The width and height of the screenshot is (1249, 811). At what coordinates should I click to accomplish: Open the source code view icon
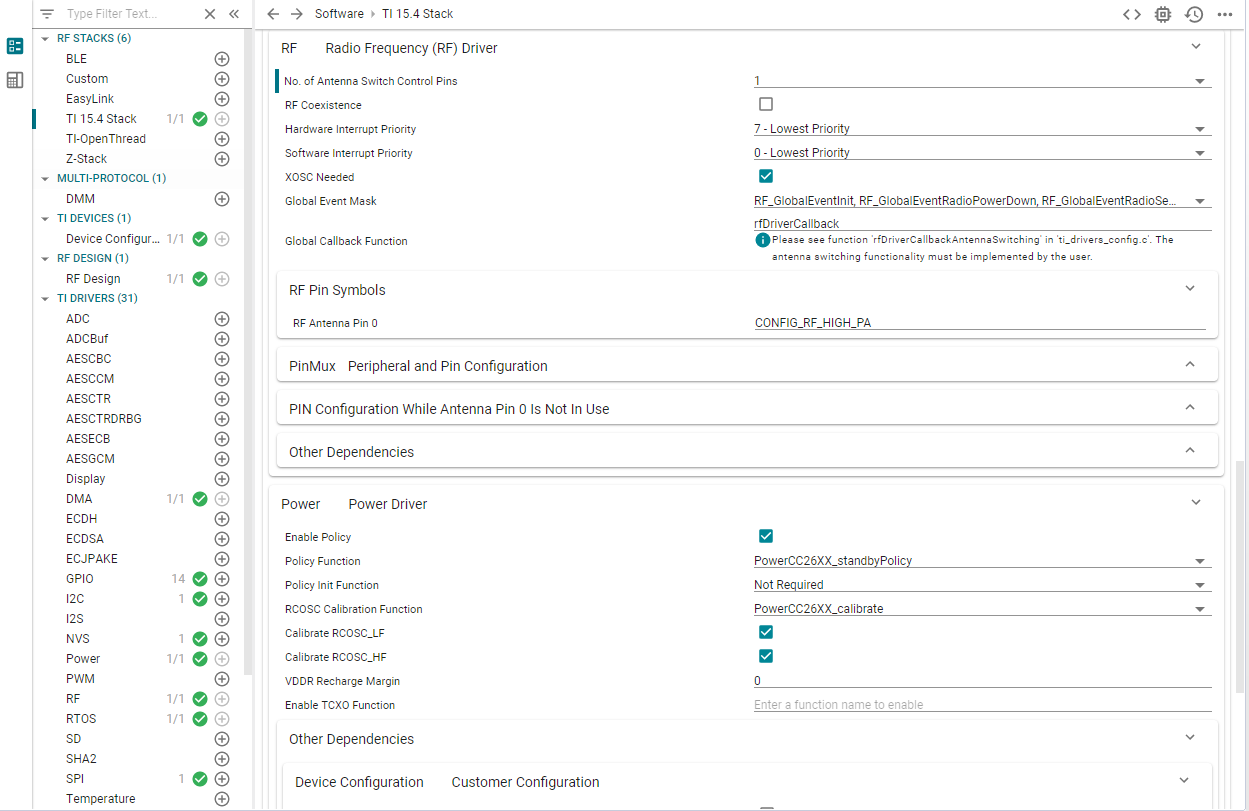1132,14
